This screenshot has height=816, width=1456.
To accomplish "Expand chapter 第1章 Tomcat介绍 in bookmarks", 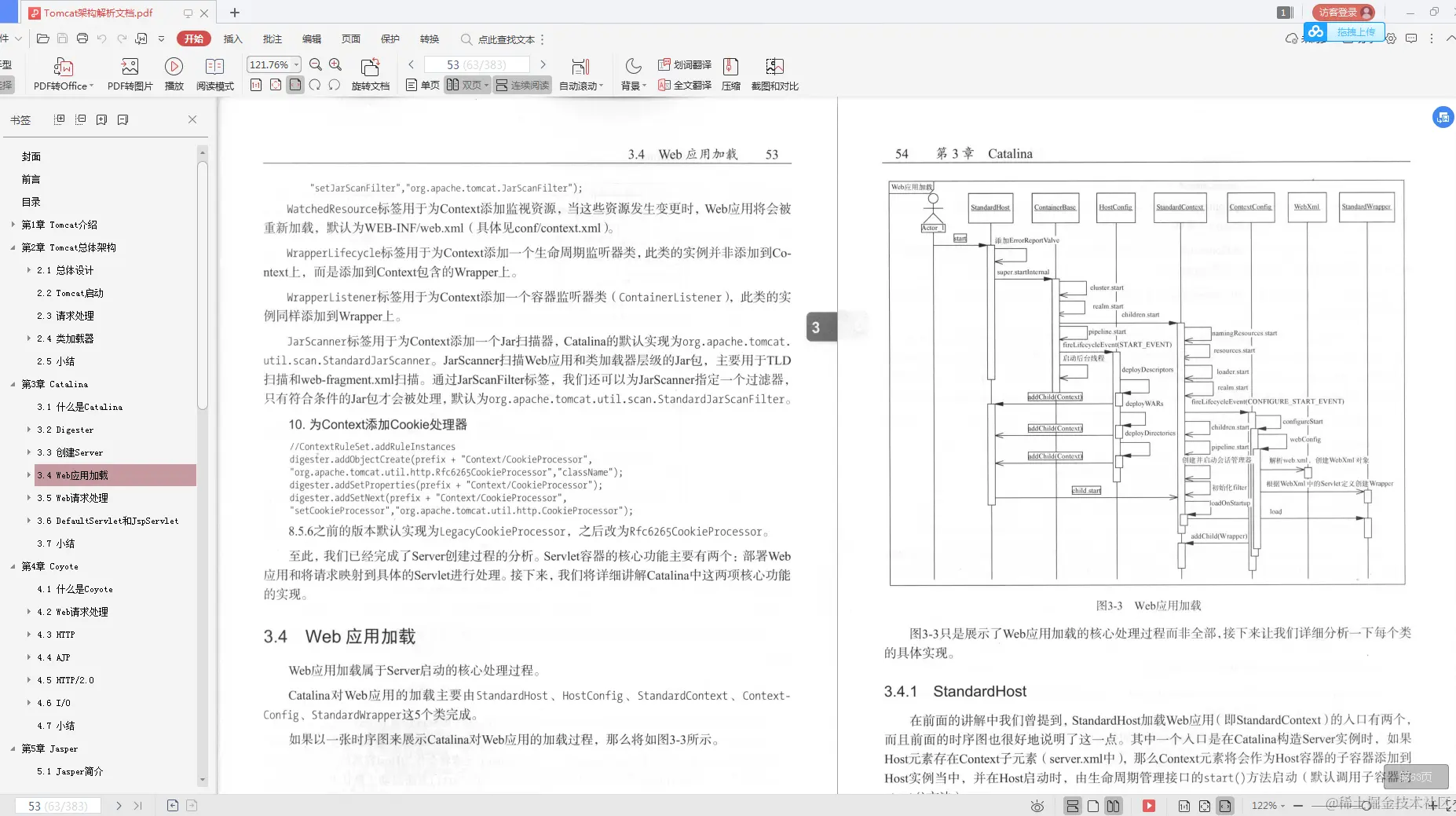I will tap(13, 224).
